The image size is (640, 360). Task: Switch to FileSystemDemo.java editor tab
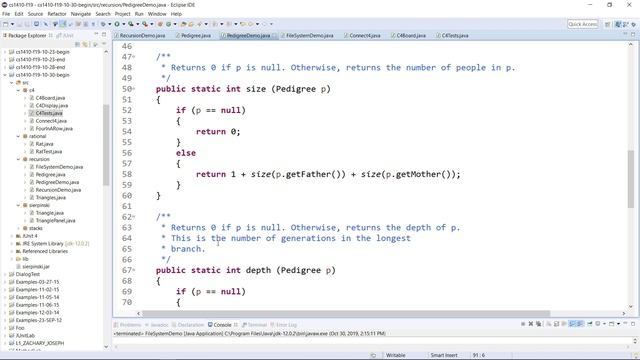[307, 36]
